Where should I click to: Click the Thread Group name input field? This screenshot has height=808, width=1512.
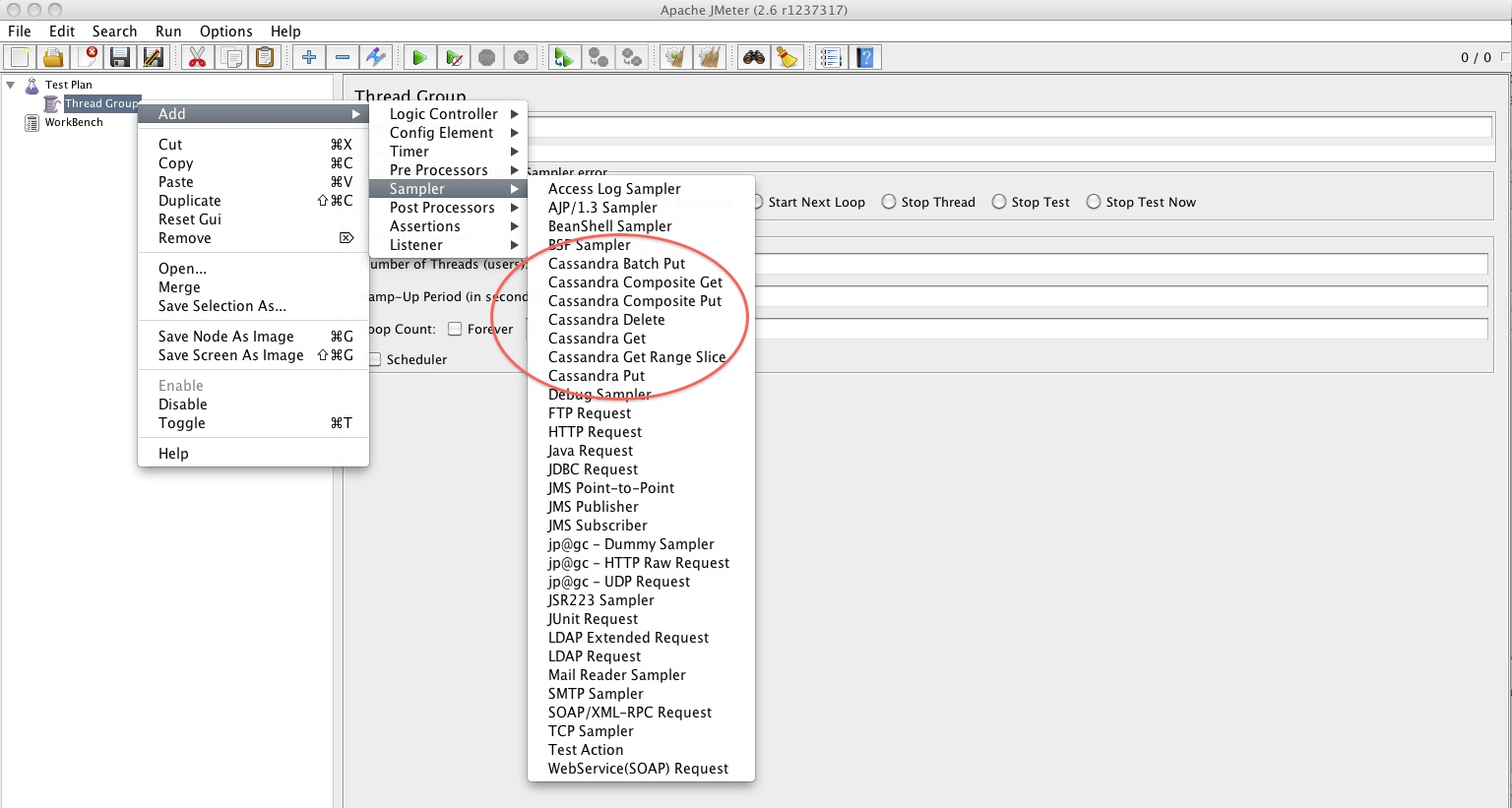pos(1010,127)
